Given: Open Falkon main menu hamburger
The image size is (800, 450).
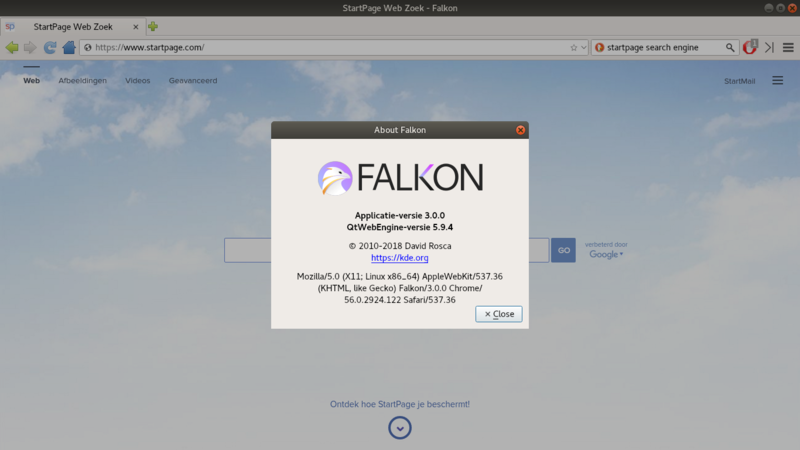Looking at the screenshot, I should pyautogui.click(x=788, y=47).
